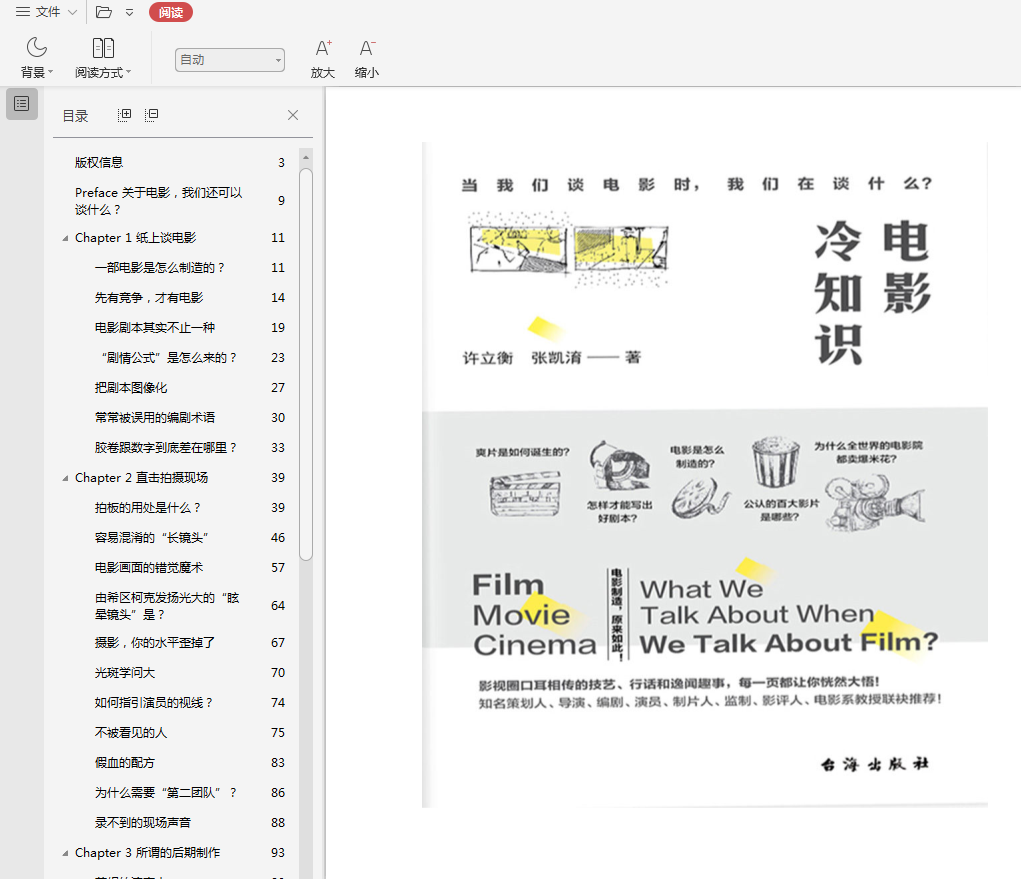Image resolution: width=1021 pixels, height=879 pixels.
Task: Expand the quick access dropdown arrow
Action: point(130,12)
